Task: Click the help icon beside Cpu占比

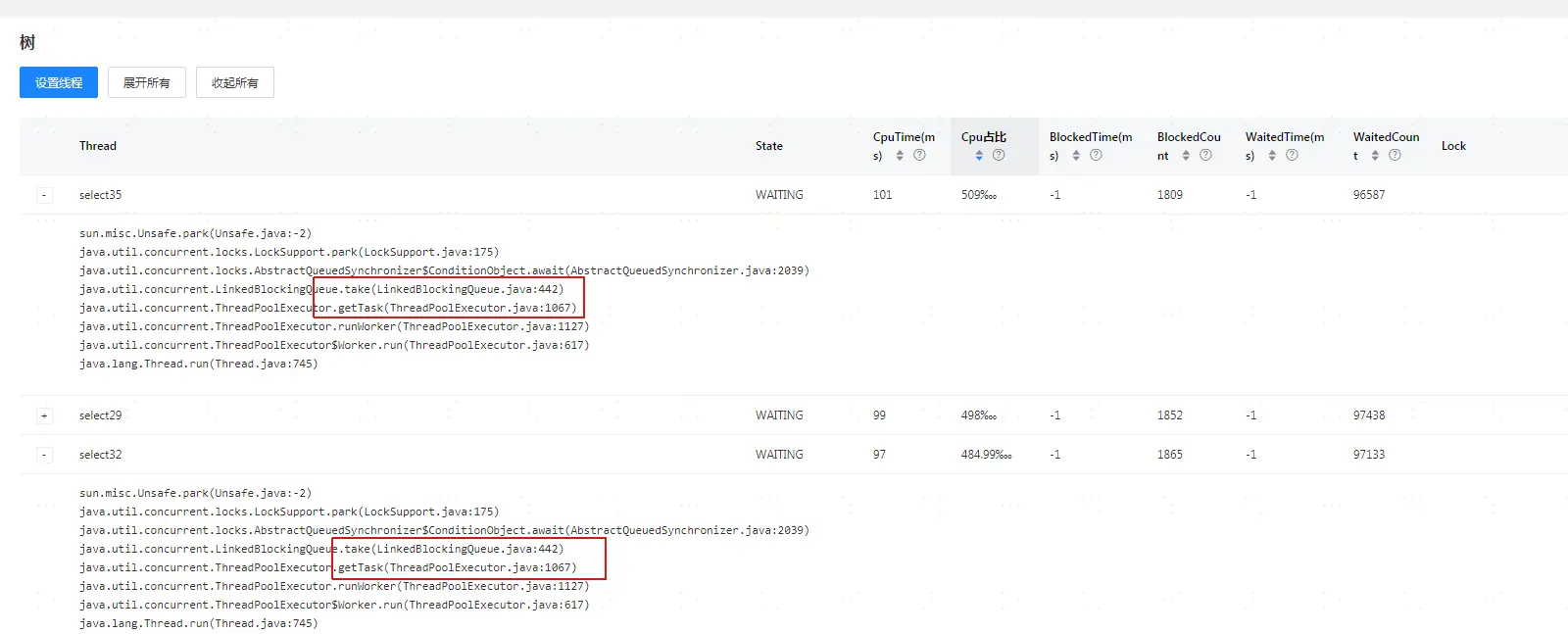Action: (x=999, y=155)
